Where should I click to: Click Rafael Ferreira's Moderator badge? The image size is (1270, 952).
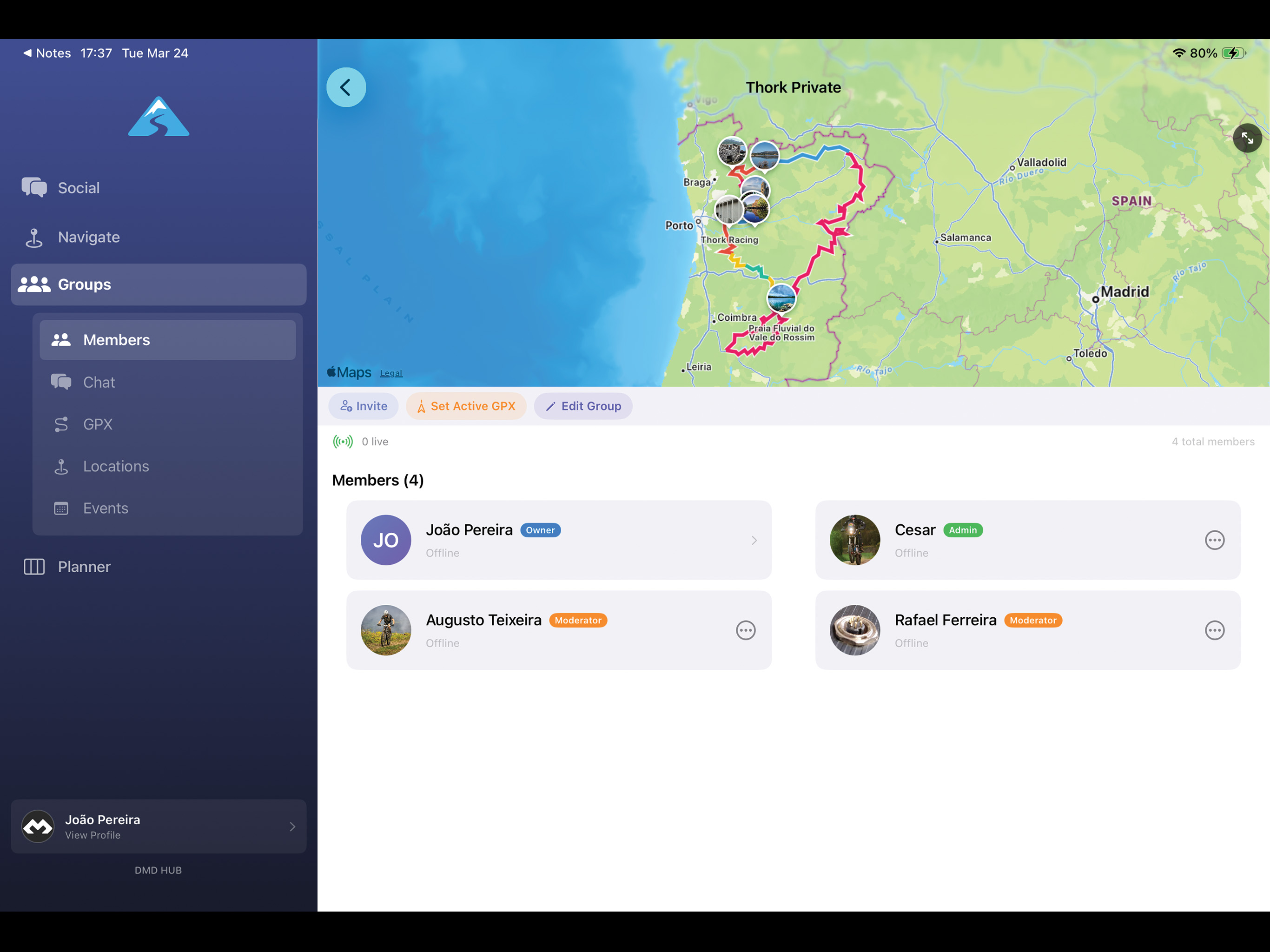(x=1033, y=620)
